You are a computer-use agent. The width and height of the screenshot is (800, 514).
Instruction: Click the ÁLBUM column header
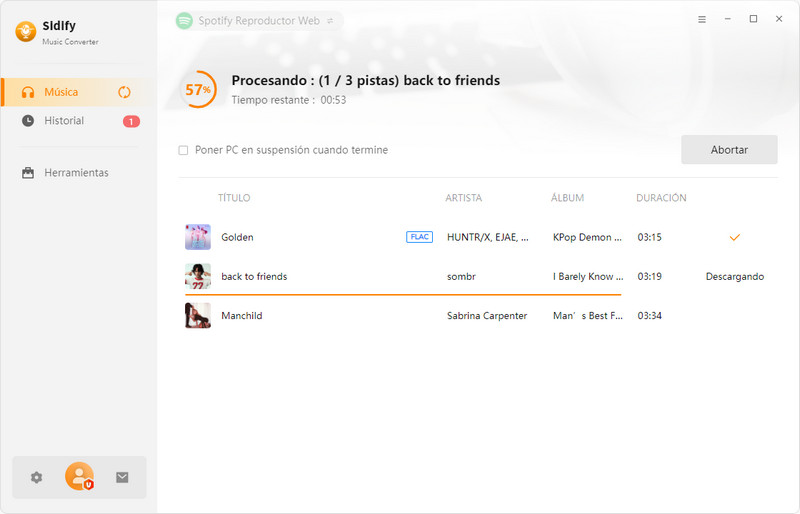point(567,198)
